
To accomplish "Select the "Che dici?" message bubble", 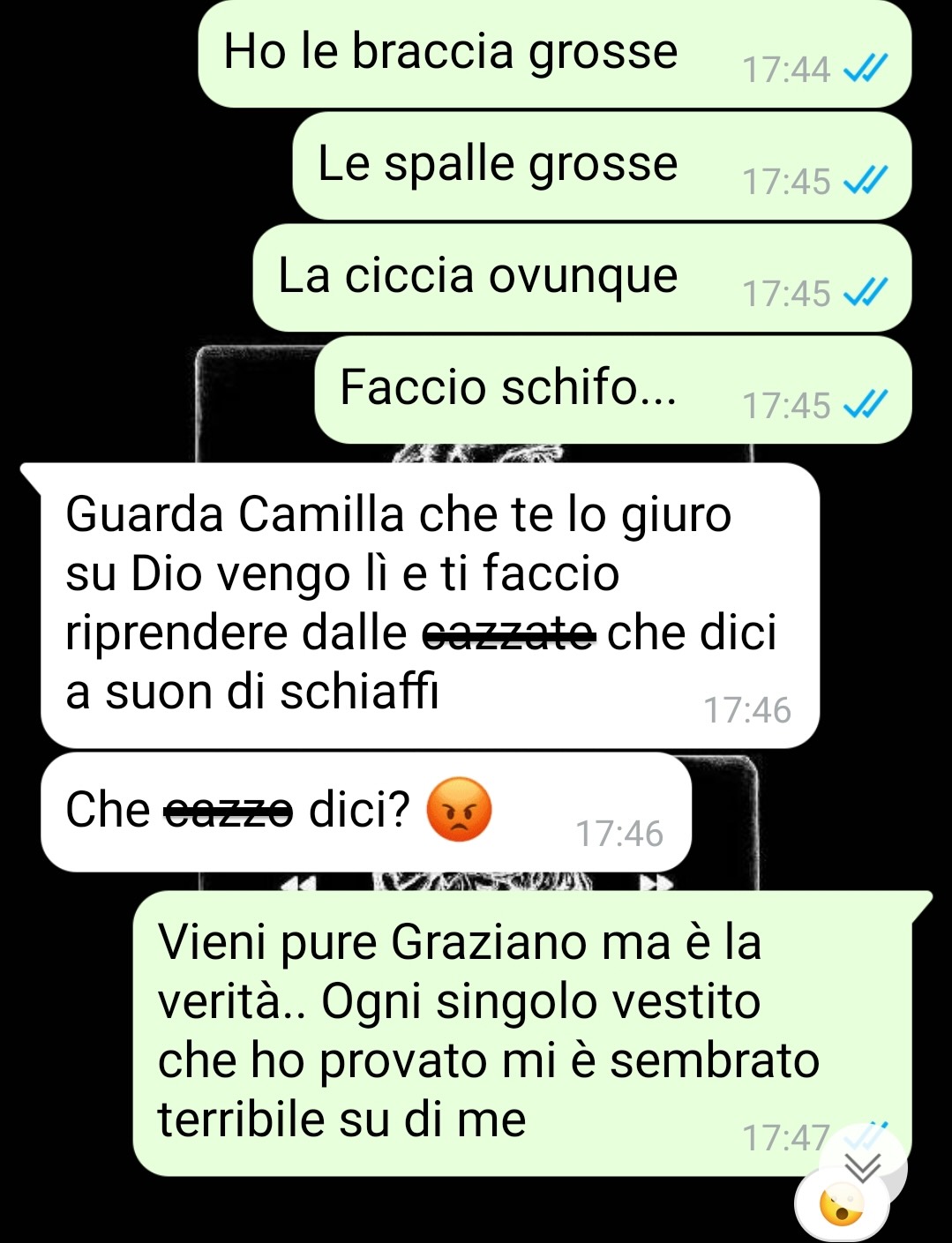I will pos(366,812).
